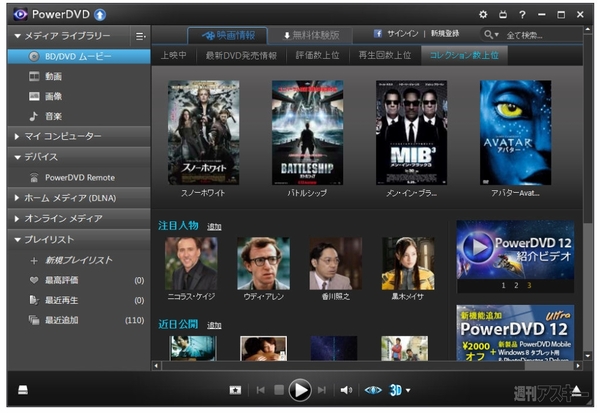Click the horizontal scrollbar right arrow
The height and width of the screenshot is (413, 600).
[x=578, y=366]
